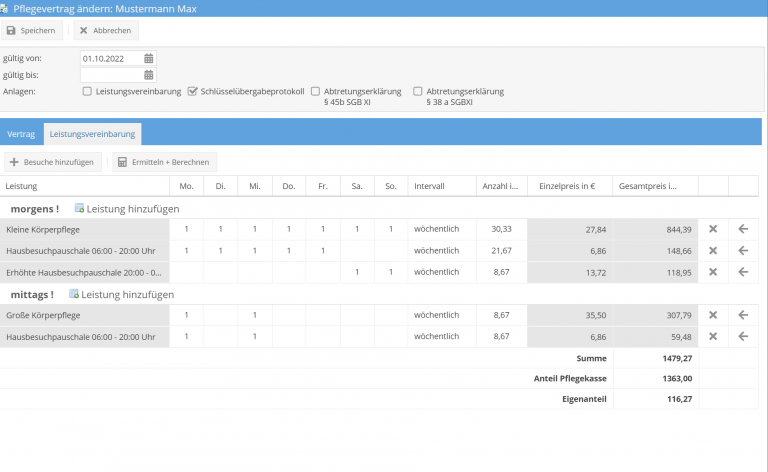Image resolution: width=768 pixels, height=472 pixels.
Task: Select the Leistungsvereinbarung tab
Action: tap(92, 133)
